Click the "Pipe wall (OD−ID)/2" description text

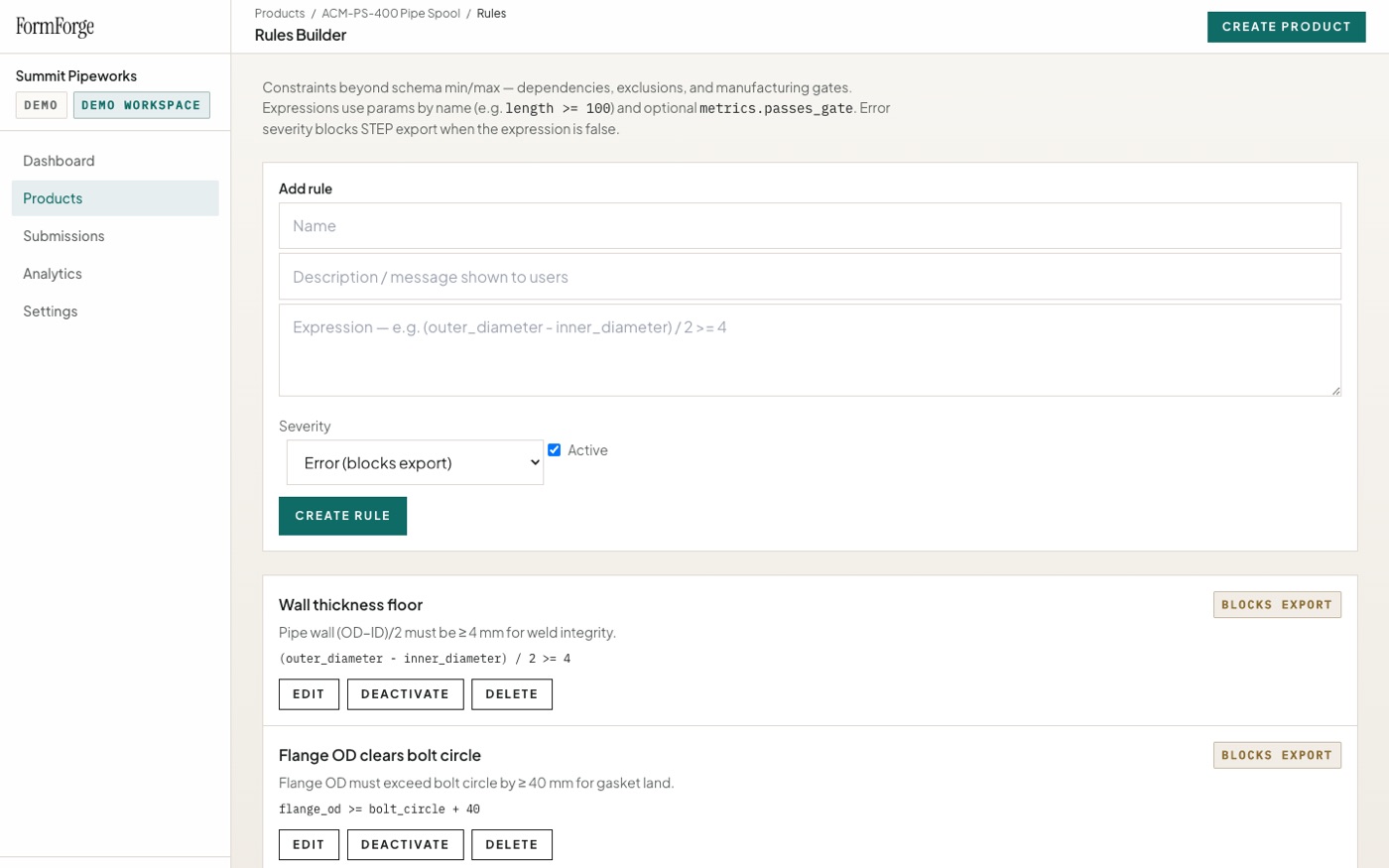coord(447,633)
